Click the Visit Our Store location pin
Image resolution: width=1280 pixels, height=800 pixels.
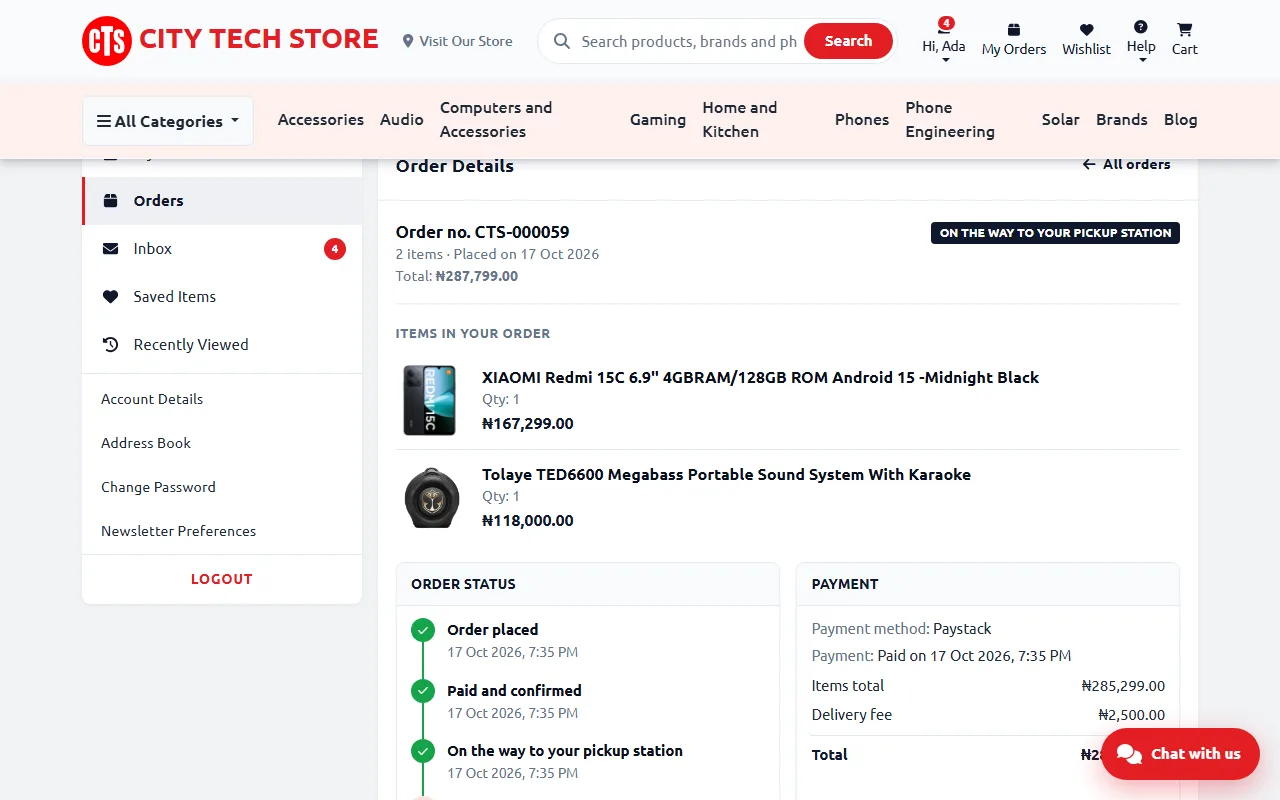(x=408, y=41)
